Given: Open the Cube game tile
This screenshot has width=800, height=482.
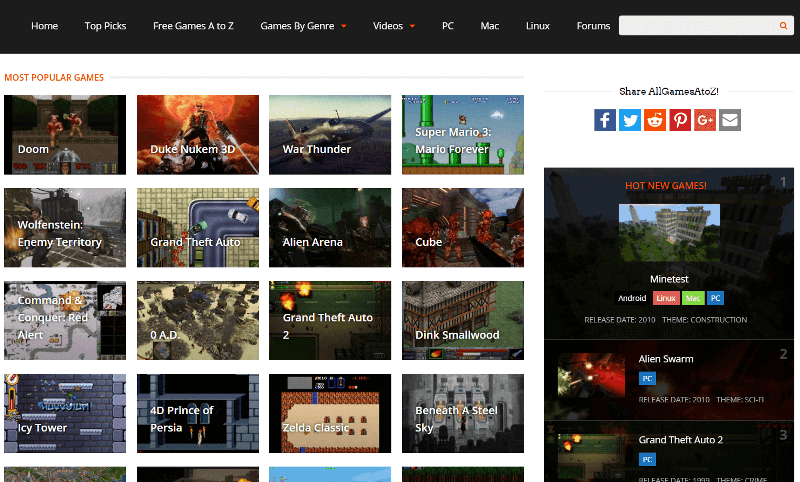Looking at the screenshot, I should pyautogui.click(x=463, y=227).
